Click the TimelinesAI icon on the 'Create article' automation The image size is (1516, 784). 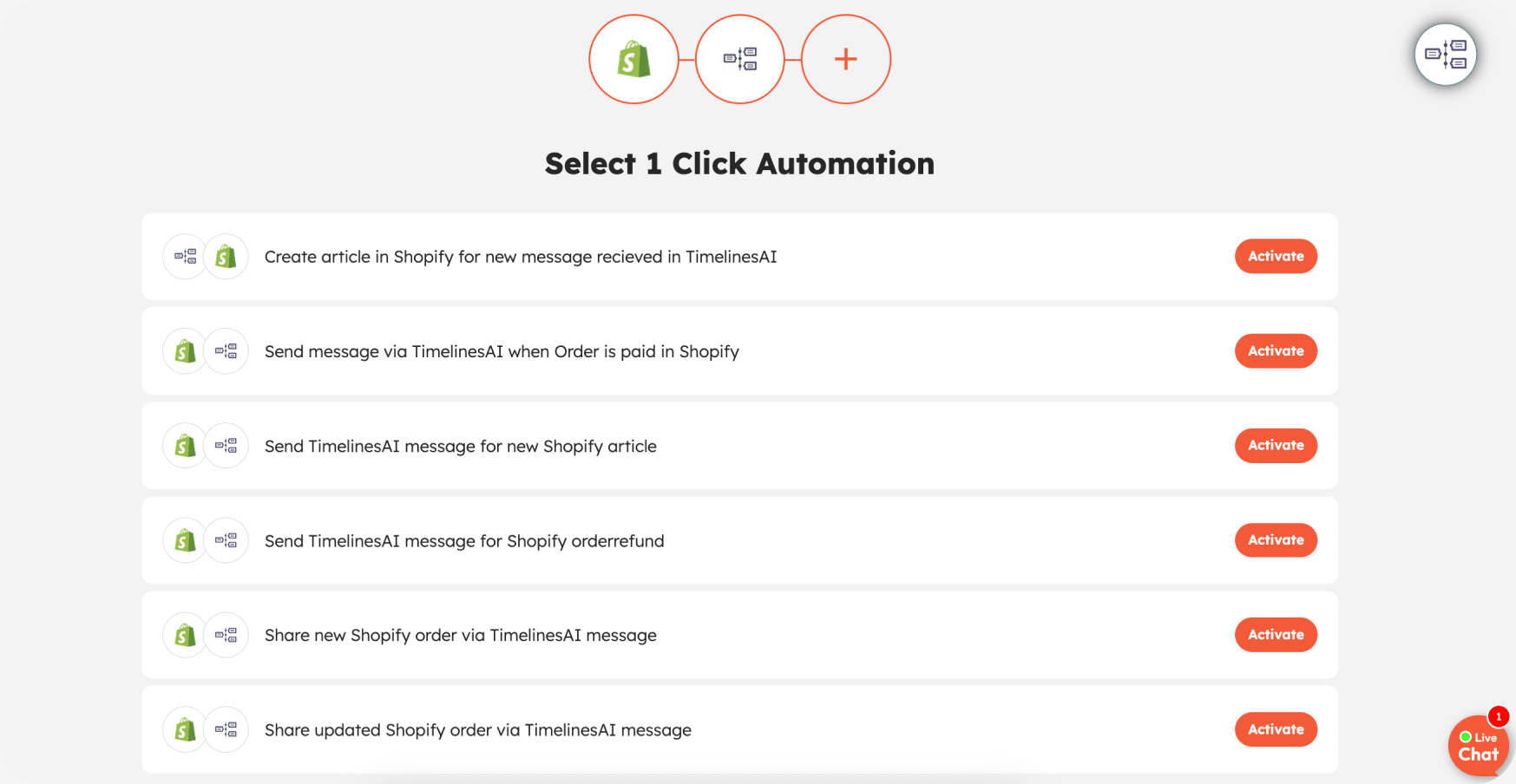[184, 256]
